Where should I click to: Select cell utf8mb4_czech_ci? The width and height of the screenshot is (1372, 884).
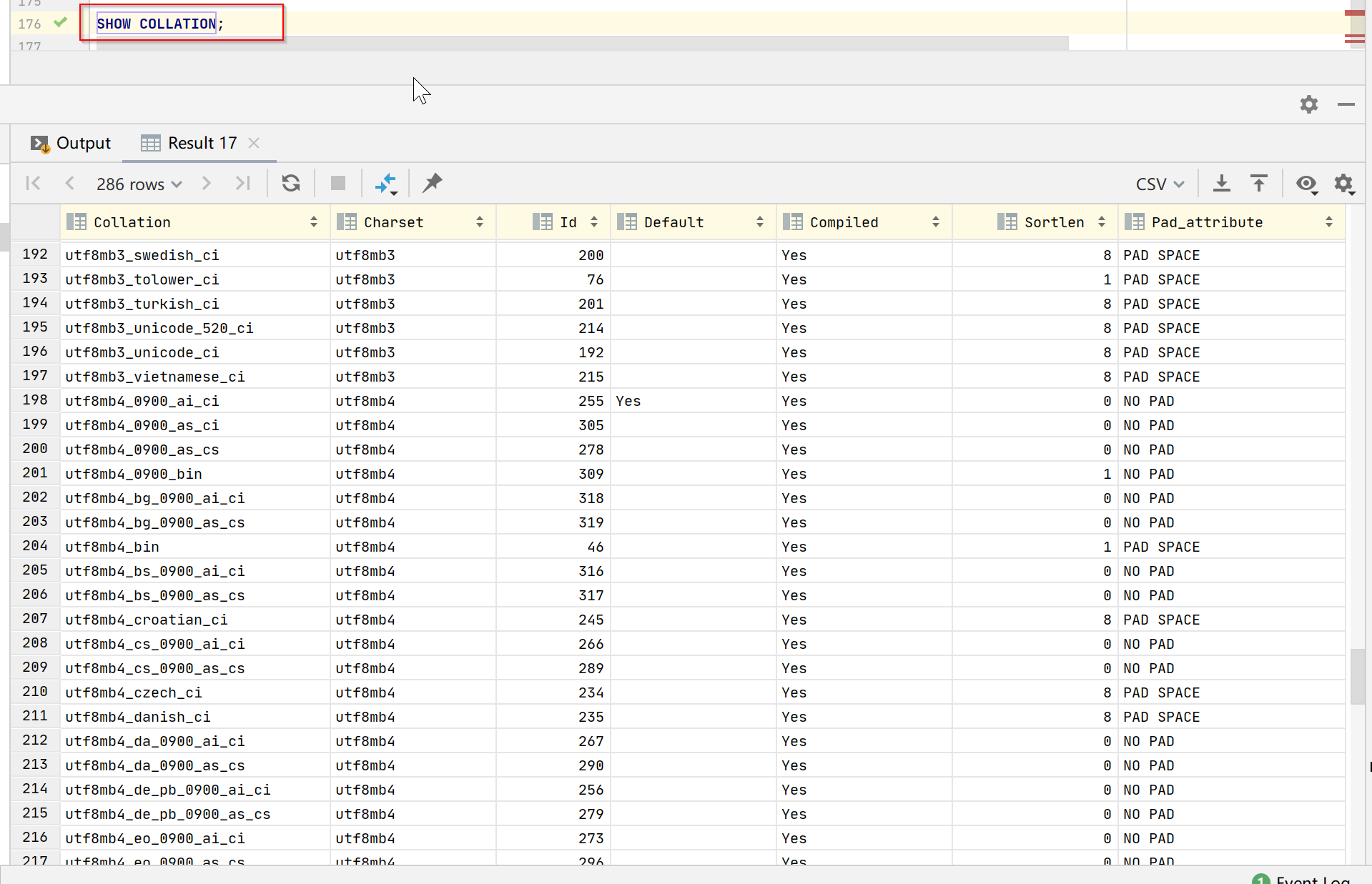pyautogui.click(x=195, y=692)
